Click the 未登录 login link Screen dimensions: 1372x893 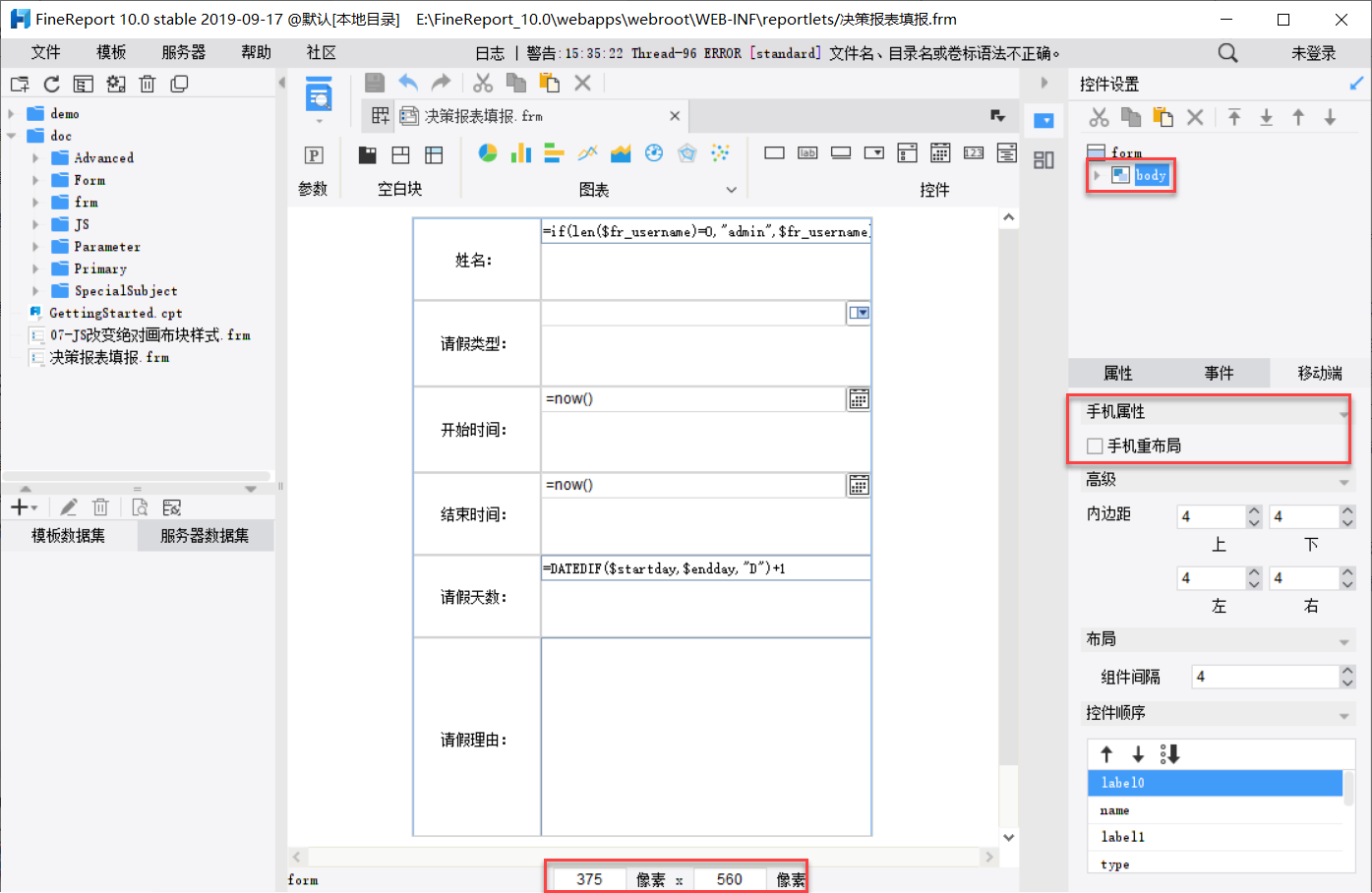(1314, 53)
